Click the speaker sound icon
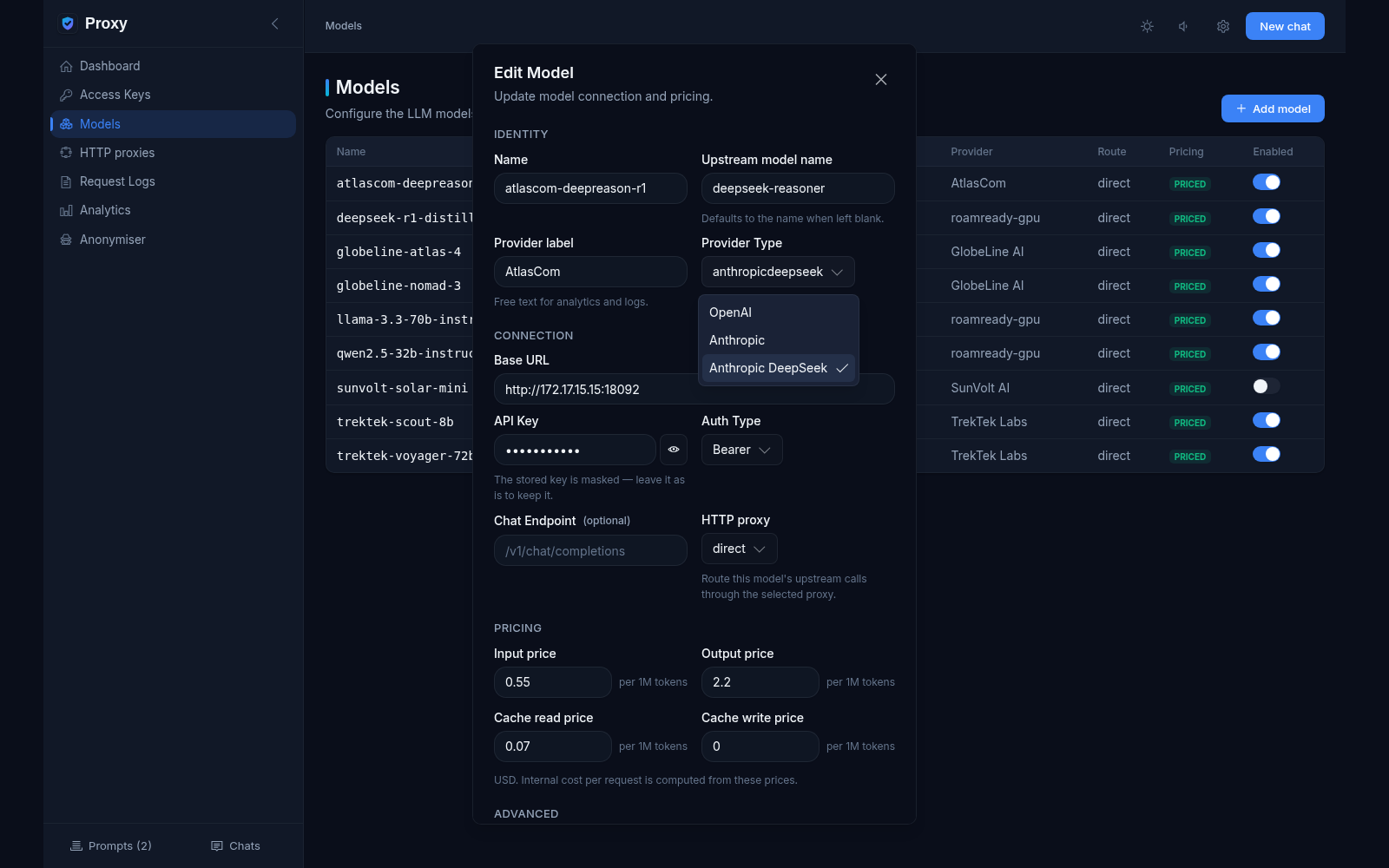The image size is (1389, 868). (x=1183, y=26)
